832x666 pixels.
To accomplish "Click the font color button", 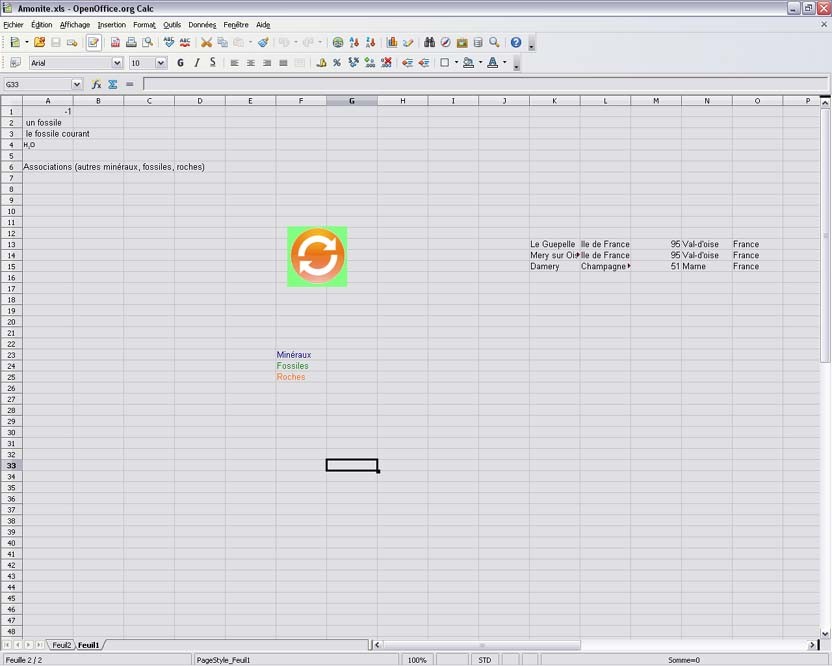I will pos(491,63).
